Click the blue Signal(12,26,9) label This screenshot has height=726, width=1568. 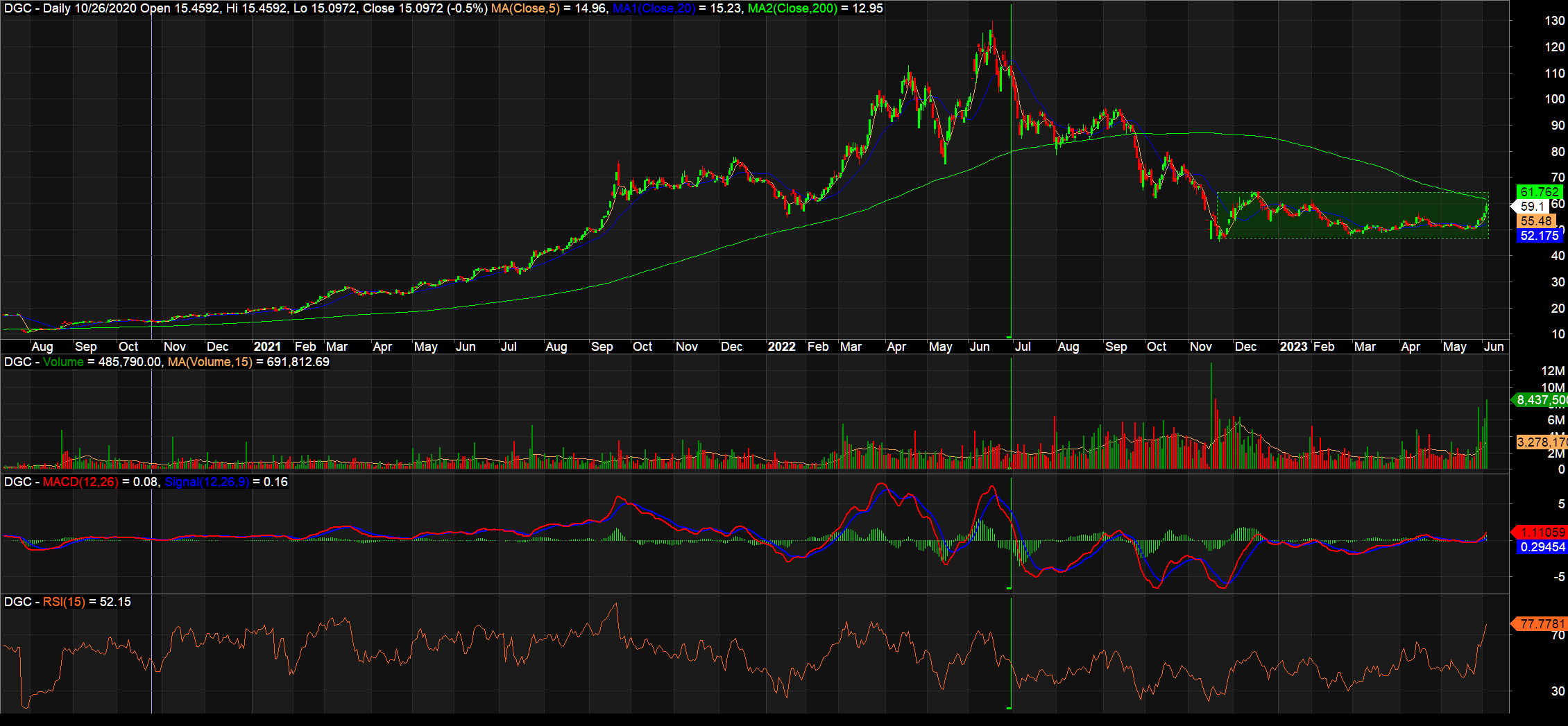[207, 482]
